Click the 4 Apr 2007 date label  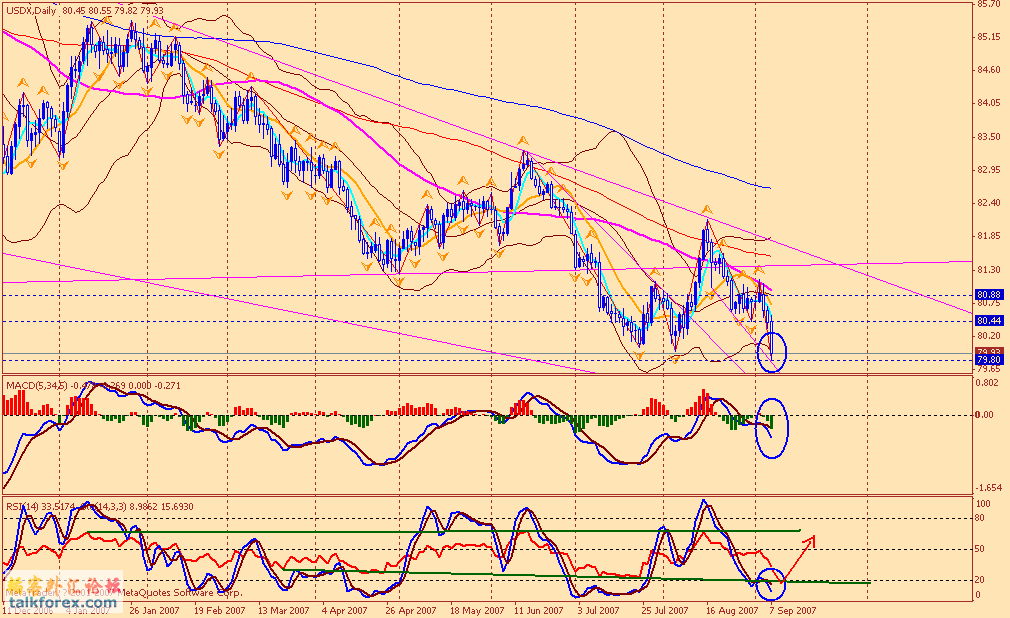345,610
